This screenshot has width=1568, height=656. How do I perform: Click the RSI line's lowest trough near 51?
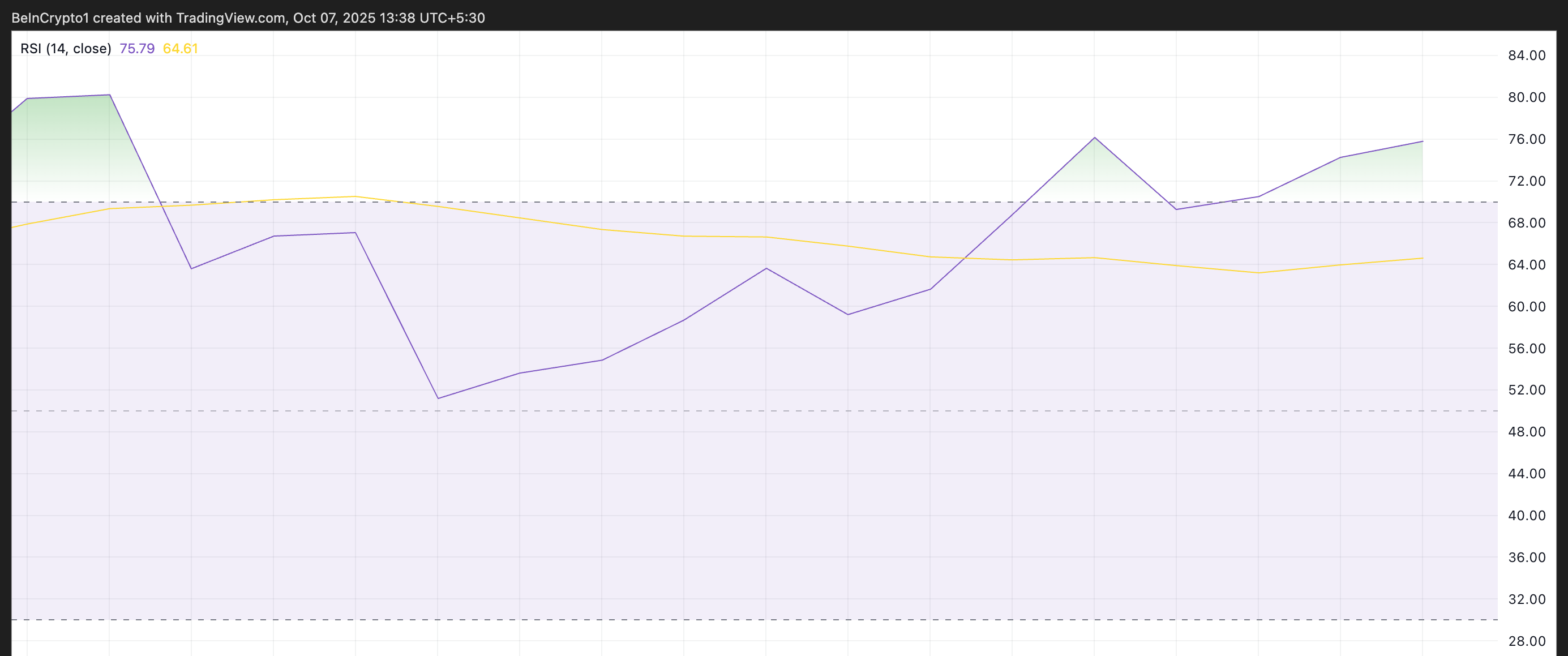click(438, 398)
